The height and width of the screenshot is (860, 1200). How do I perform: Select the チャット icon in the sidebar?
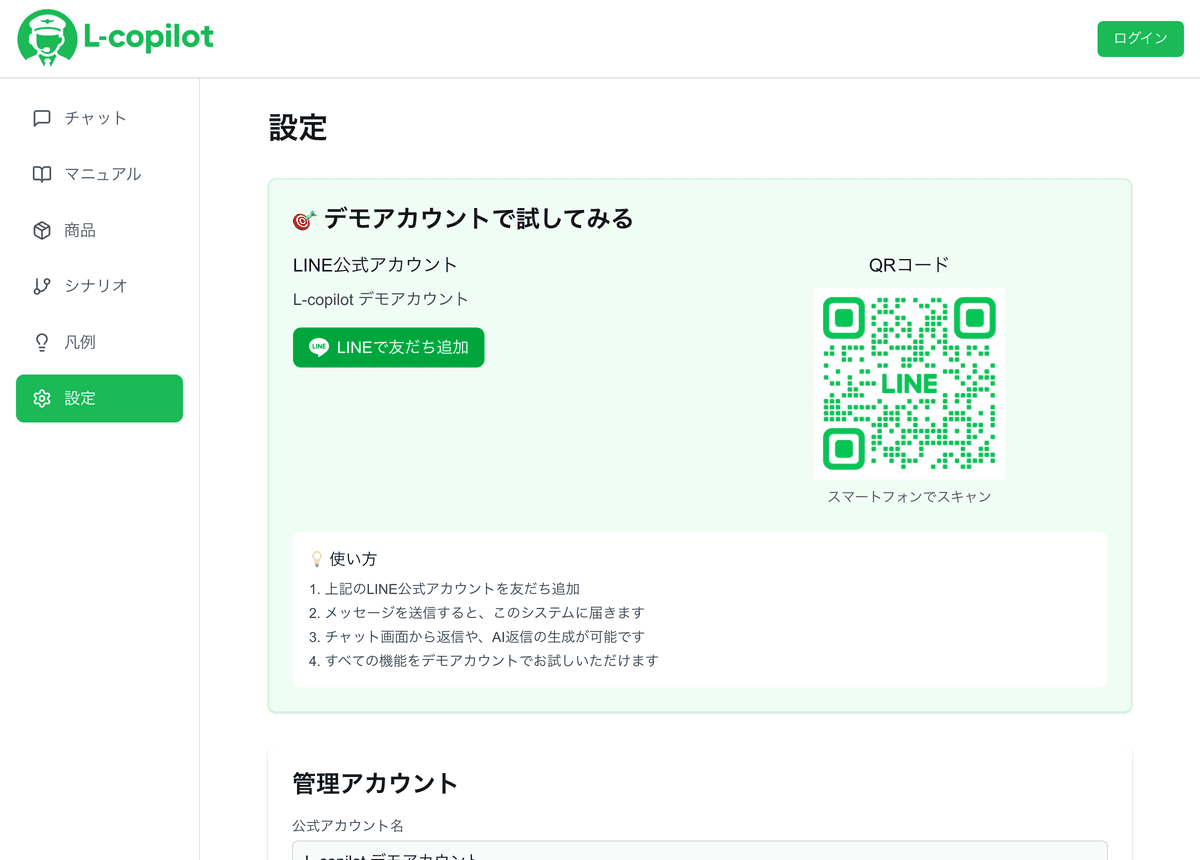pyautogui.click(x=40, y=118)
